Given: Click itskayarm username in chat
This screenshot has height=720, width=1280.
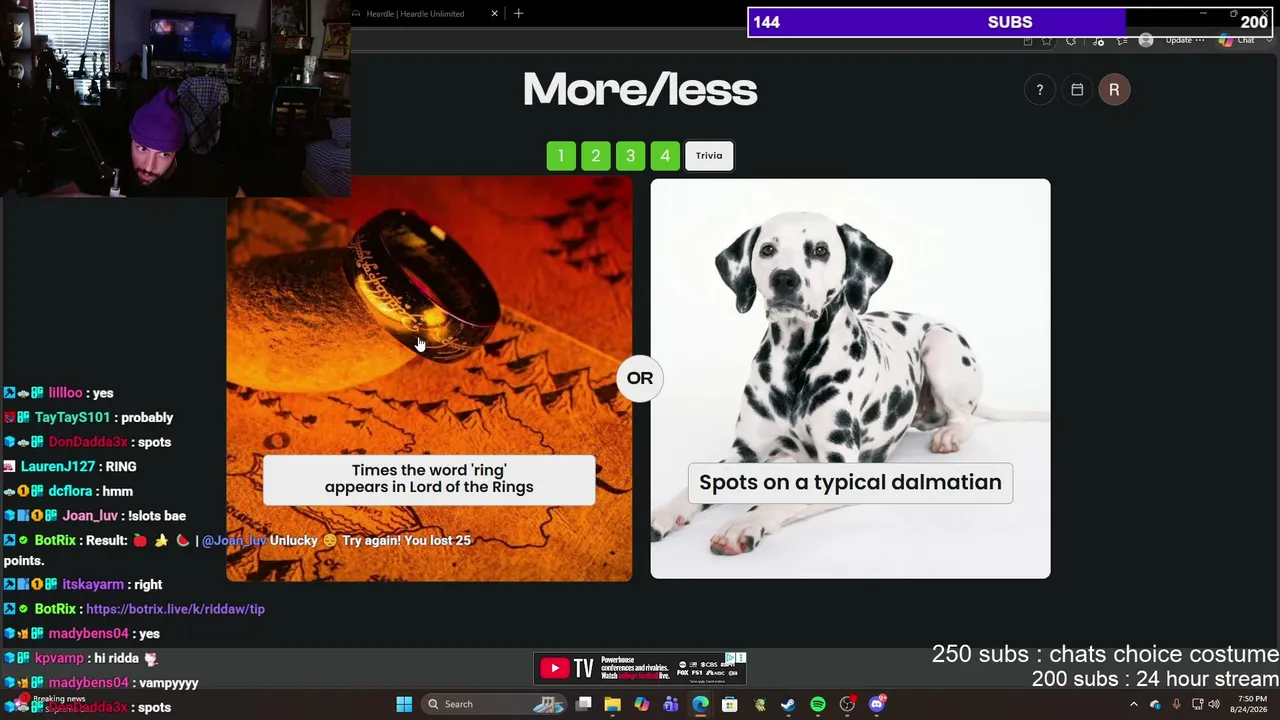Looking at the screenshot, I should click(93, 585).
